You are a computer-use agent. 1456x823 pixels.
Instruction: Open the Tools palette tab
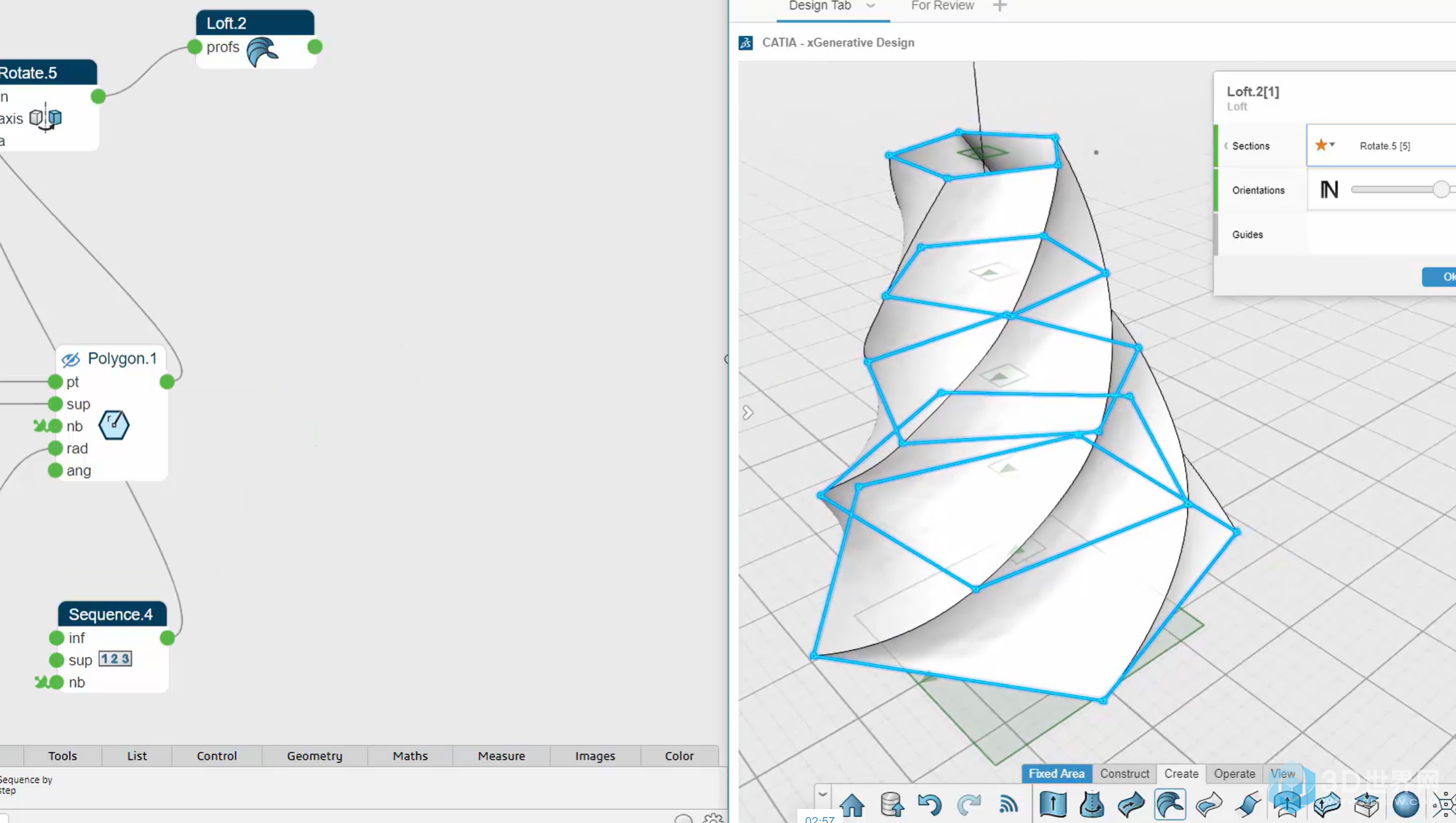(x=62, y=756)
